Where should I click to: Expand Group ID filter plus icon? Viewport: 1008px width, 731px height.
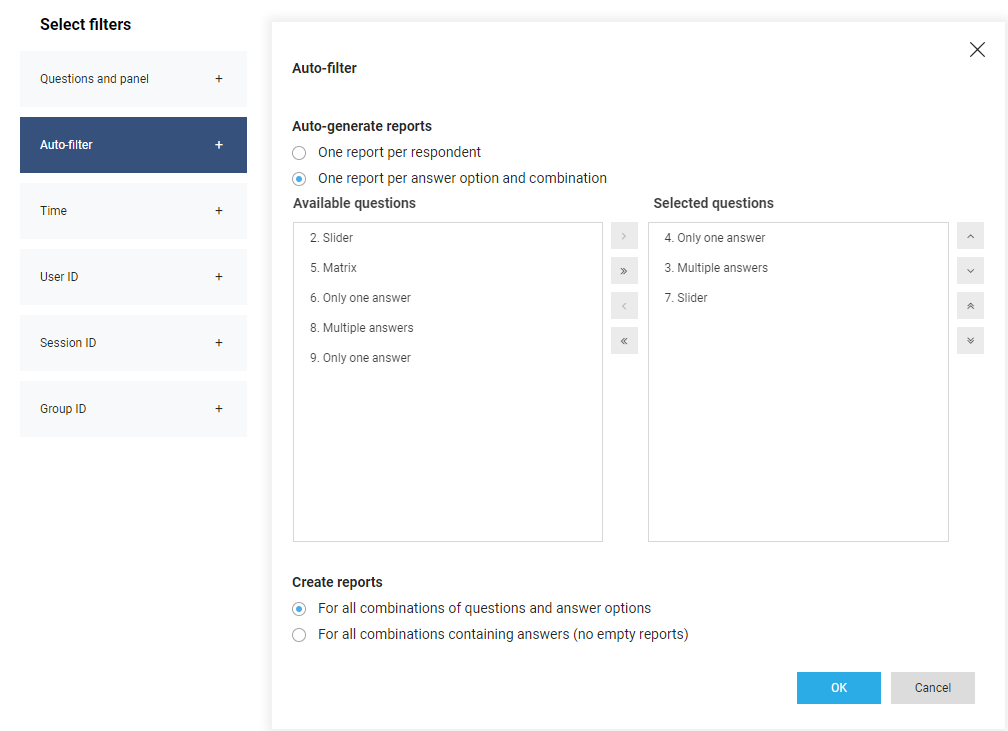(x=219, y=409)
